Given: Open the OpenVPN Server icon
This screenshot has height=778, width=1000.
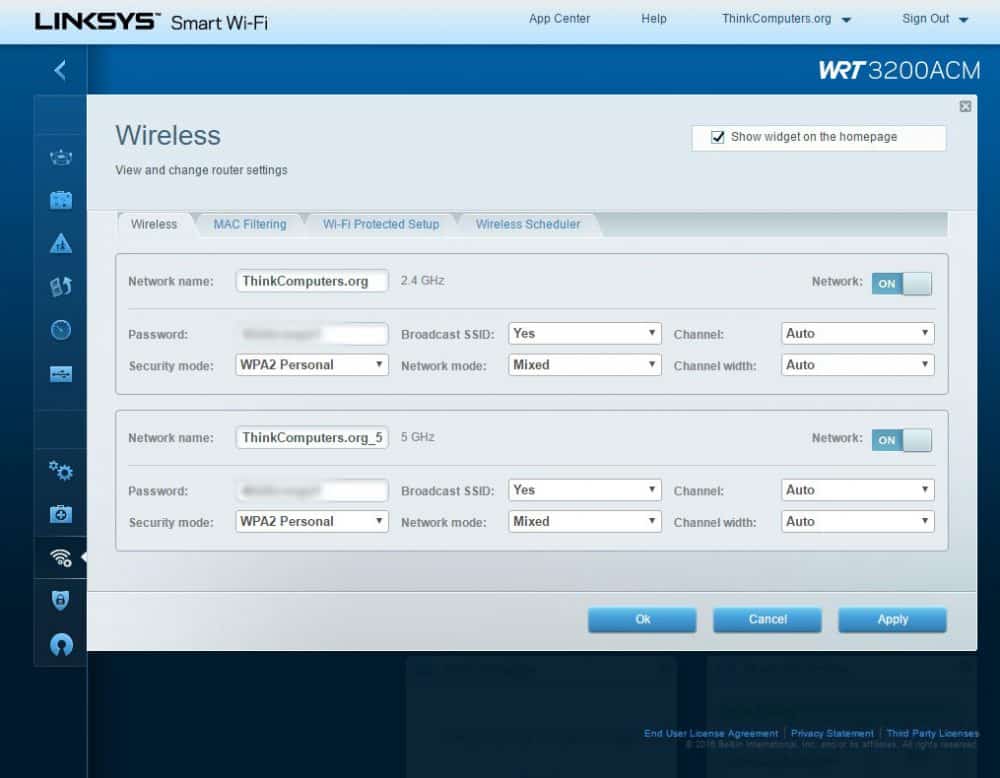Looking at the screenshot, I should [x=61, y=645].
